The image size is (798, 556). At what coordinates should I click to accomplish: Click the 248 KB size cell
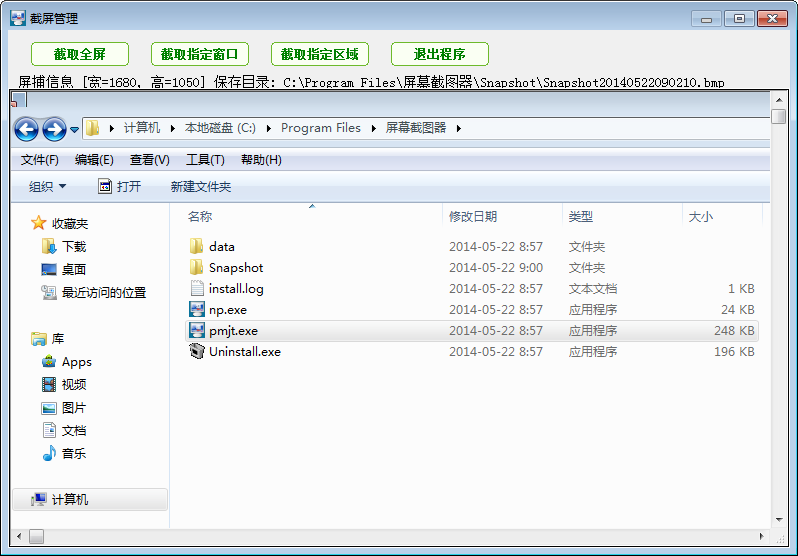(734, 330)
